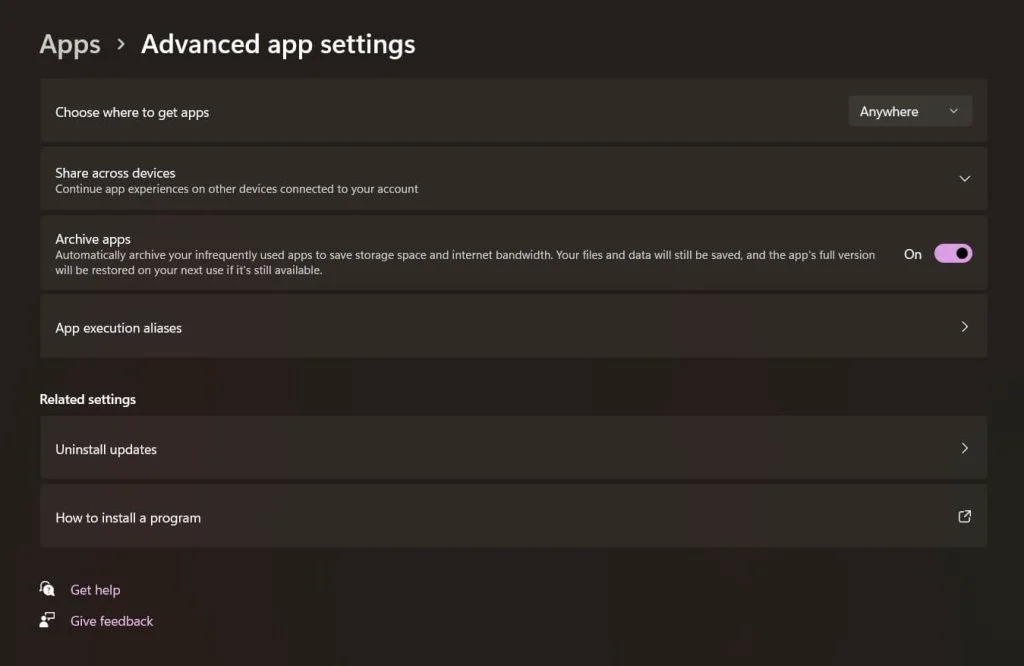Select the Advanced app settings breadcrumb title
The image size is (1024, 666).
pos(278,44)
